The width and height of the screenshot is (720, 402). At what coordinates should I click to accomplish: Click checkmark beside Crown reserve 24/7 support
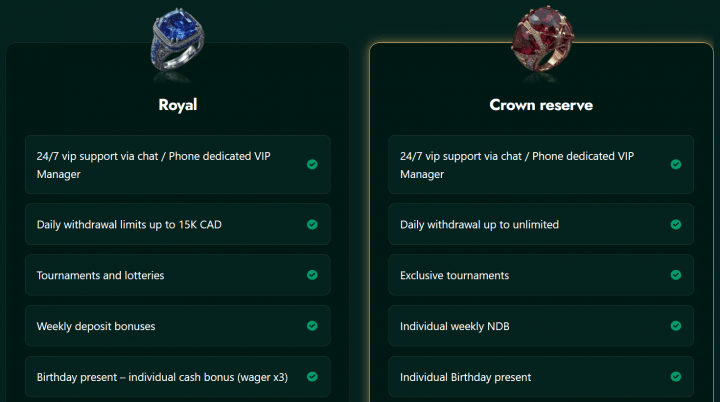(676, 164)
